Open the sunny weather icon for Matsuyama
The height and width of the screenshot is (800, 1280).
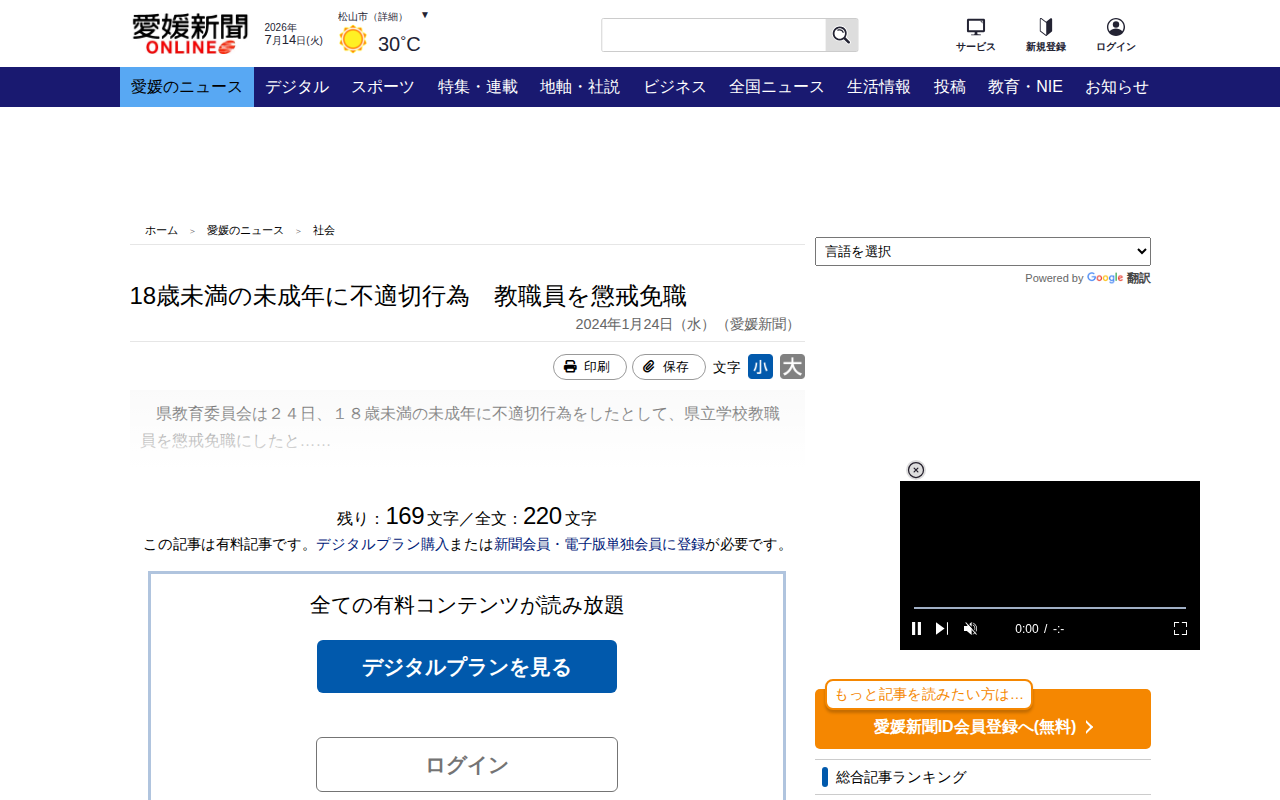coord(353,40)
